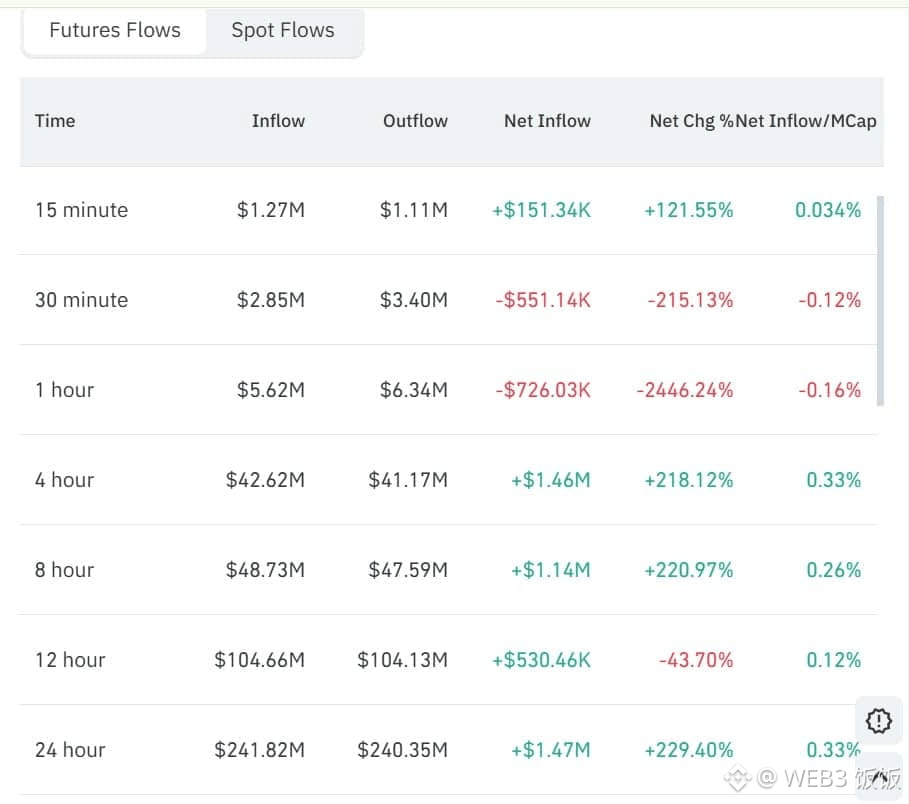This screenshot has width=909, height=804.
Task: Click the Net Inflow/MCap column header
Action: (x=808, y=121)
